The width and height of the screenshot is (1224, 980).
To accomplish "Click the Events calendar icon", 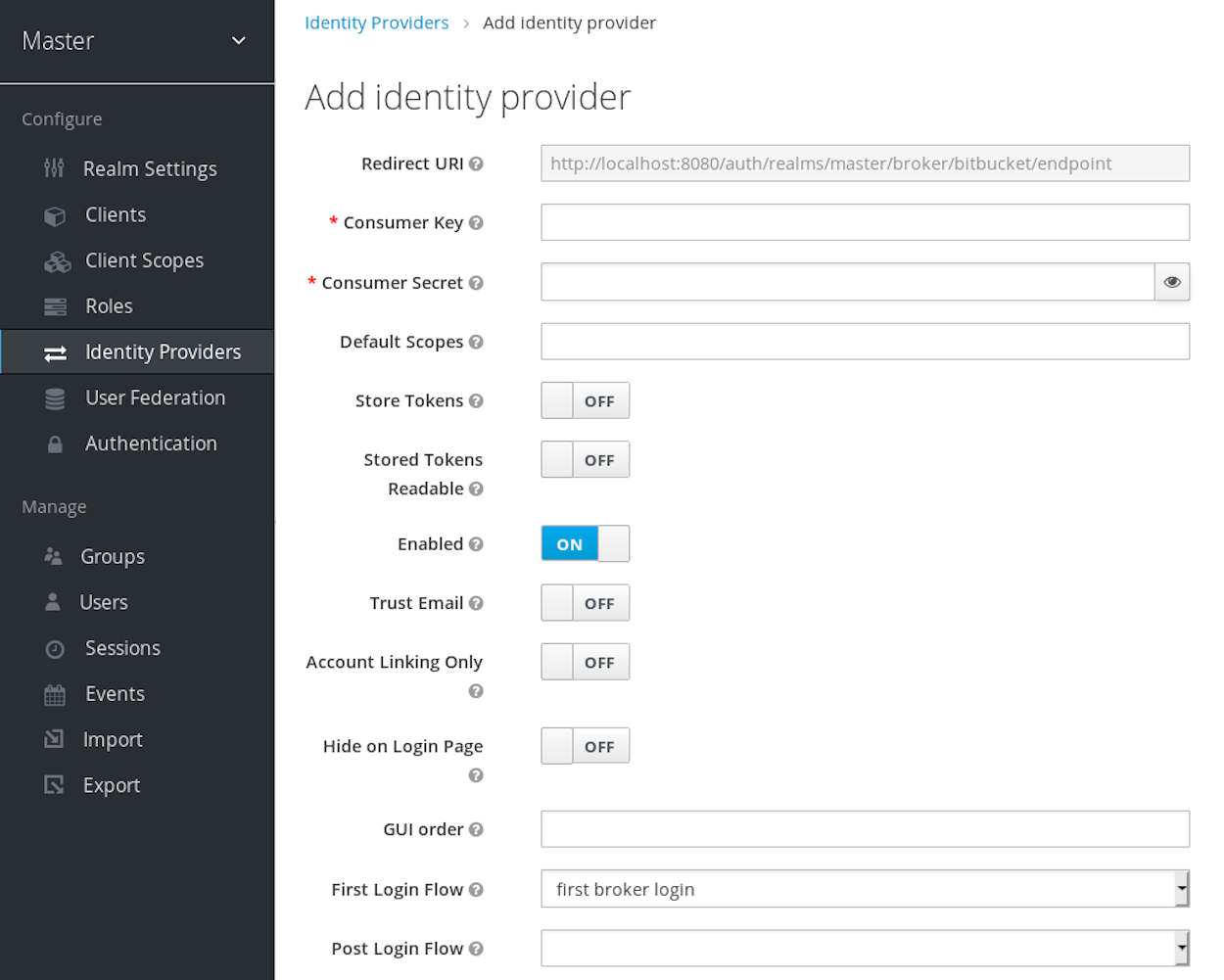I will pos(55,694).
